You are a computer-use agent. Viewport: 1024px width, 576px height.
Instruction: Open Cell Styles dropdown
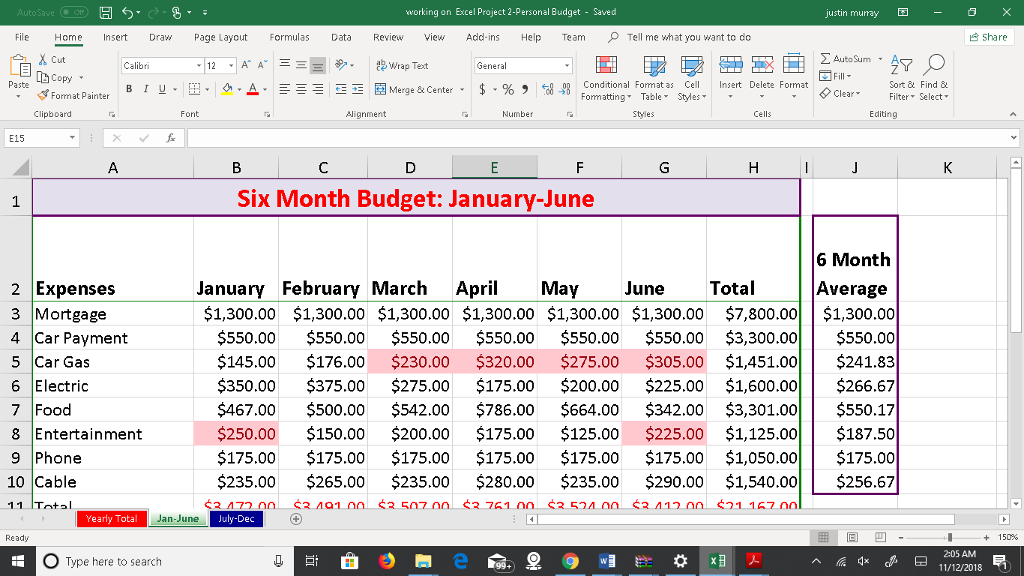pos(692,78)
